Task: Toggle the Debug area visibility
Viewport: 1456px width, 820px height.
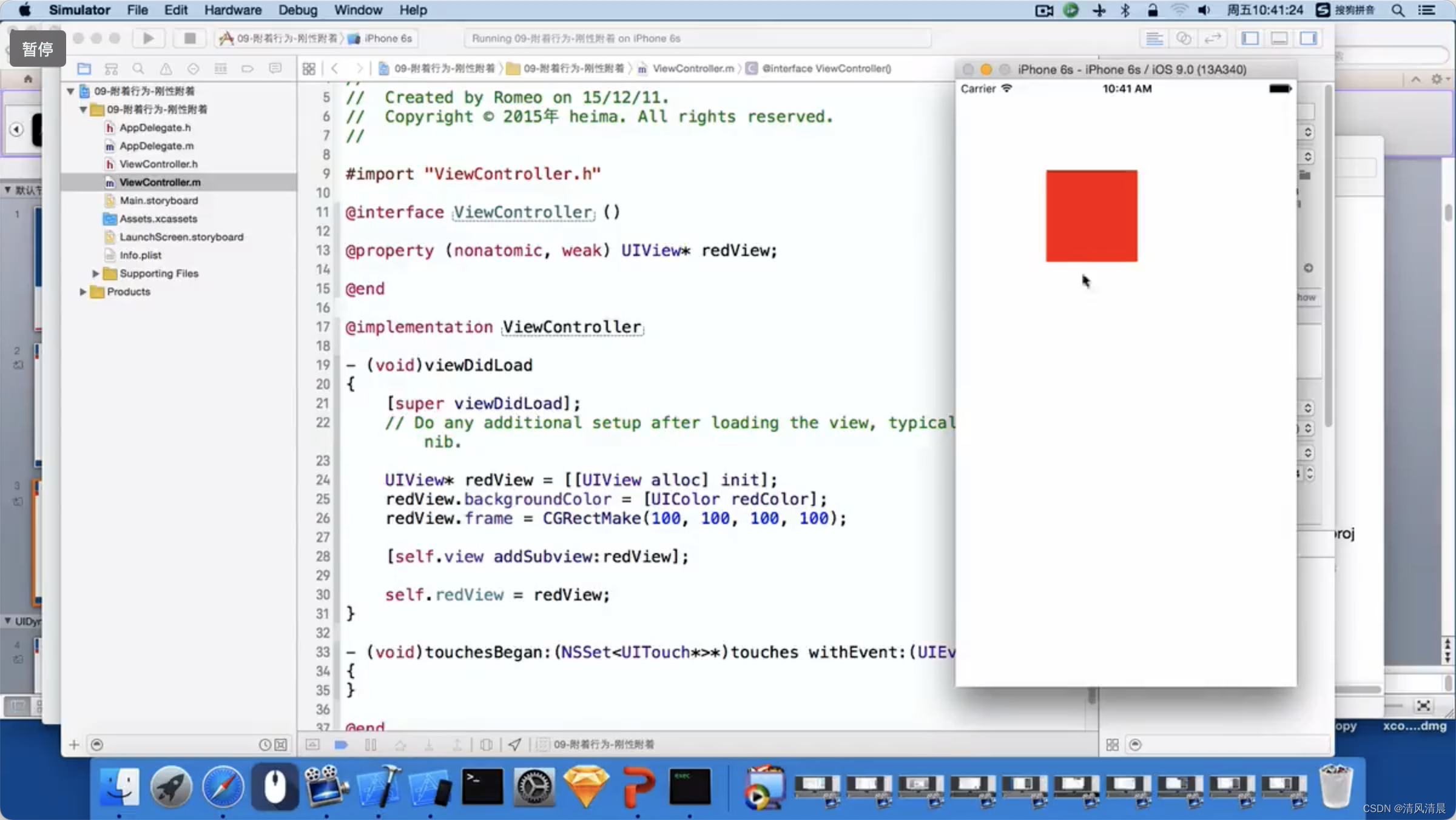Action: click(1279, 38)
